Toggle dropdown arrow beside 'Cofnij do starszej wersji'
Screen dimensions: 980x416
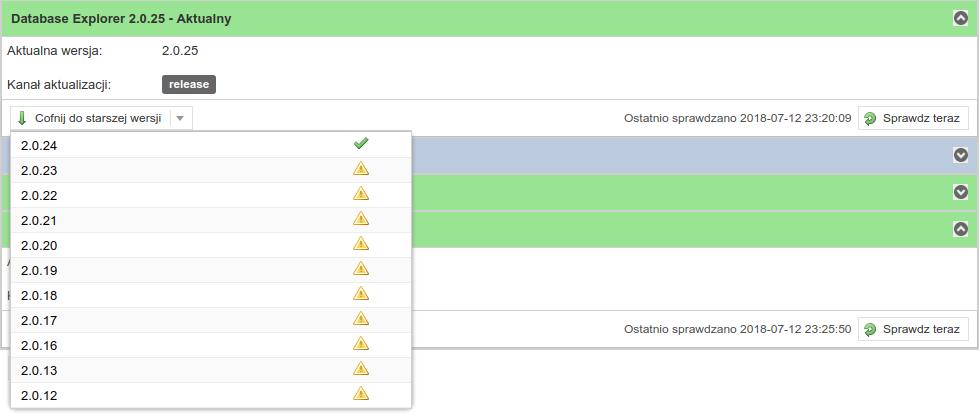(x=181, y=118)
